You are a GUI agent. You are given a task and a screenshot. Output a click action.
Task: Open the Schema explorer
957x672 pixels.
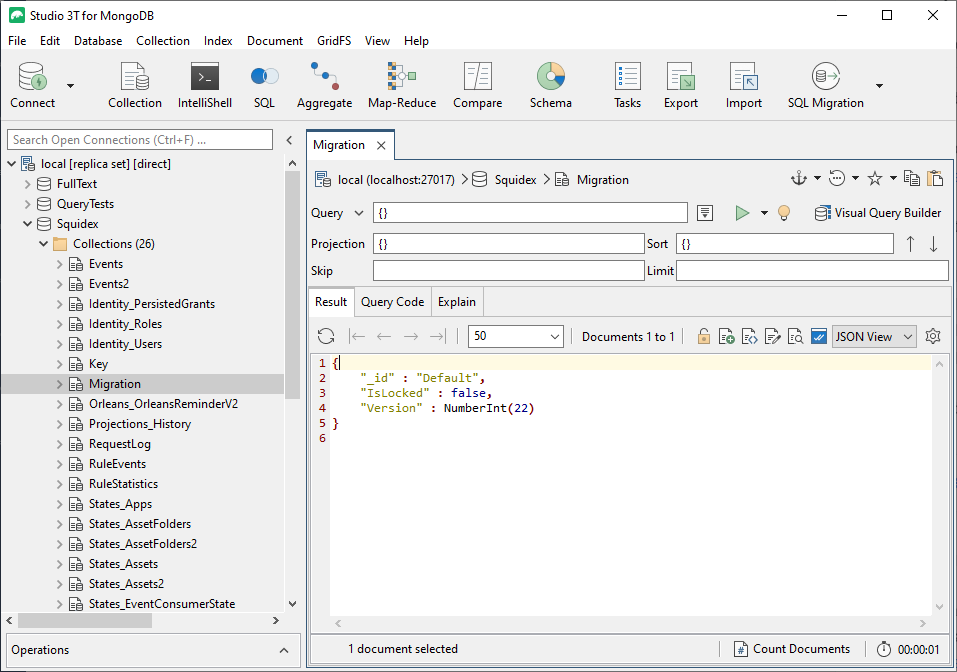[x=551, y=85]
